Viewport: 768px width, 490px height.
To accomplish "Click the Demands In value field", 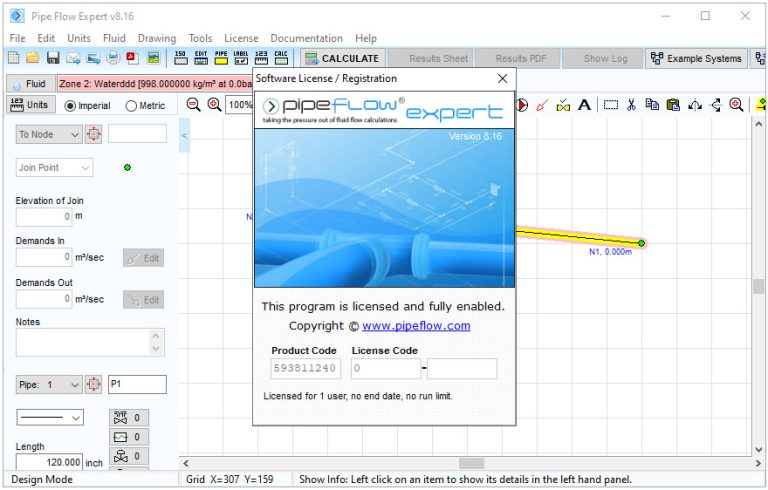I will 44,257.
